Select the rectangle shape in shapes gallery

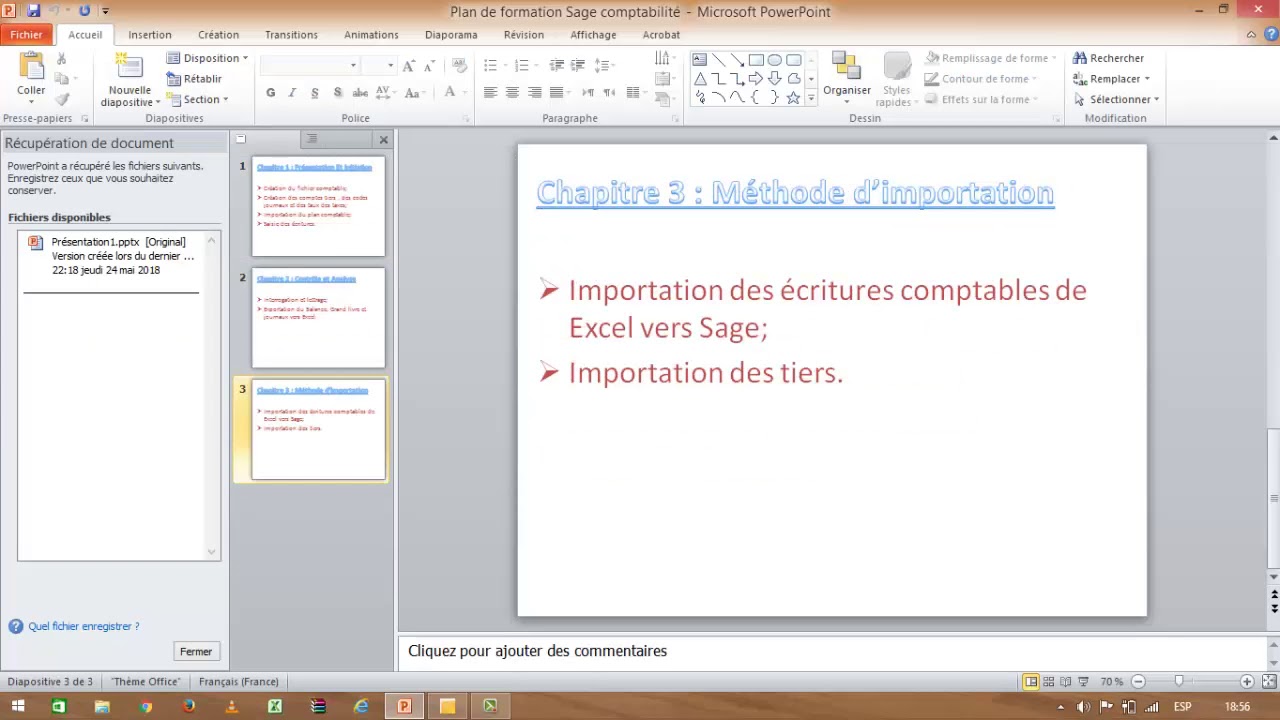756,60
